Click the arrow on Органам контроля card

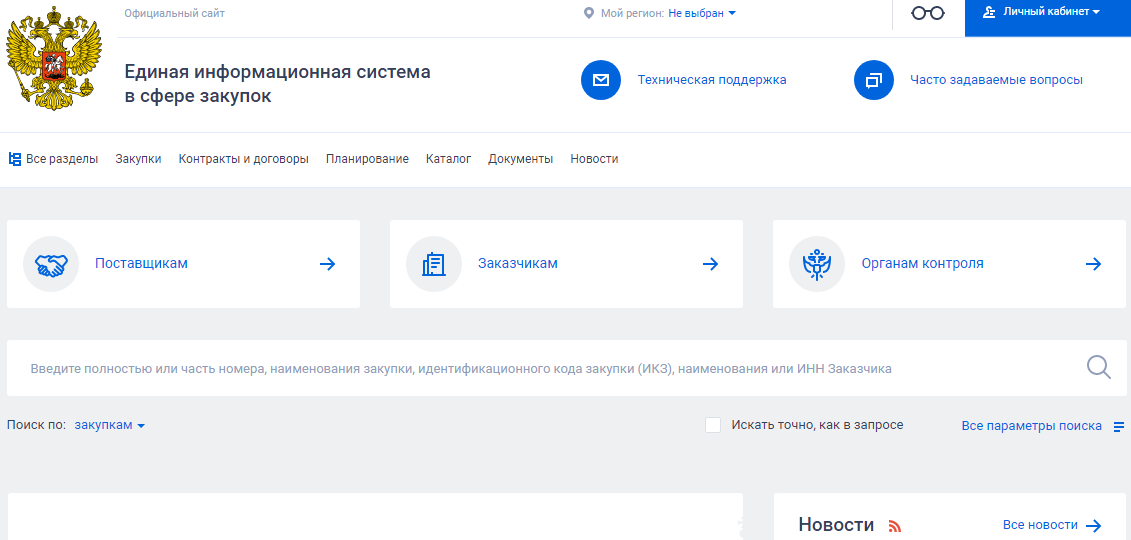1093,264
